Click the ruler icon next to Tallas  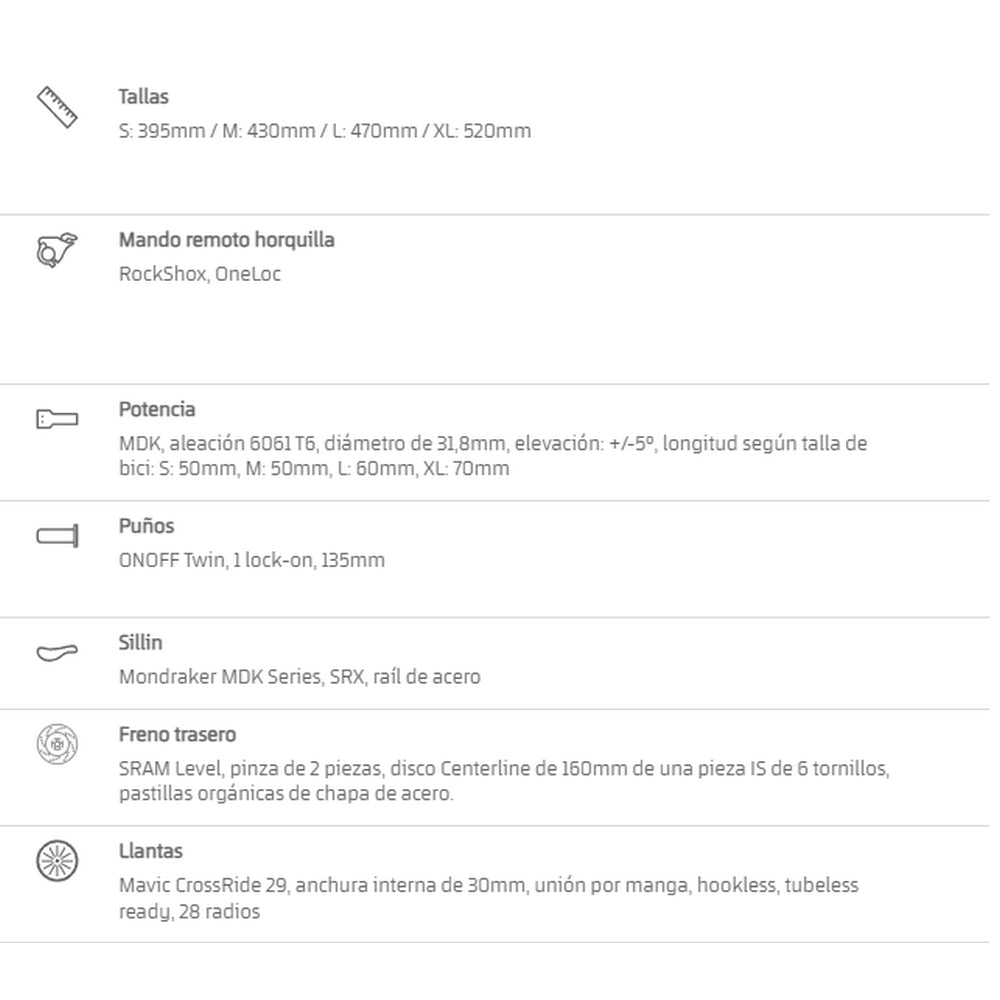pos(57,107)
